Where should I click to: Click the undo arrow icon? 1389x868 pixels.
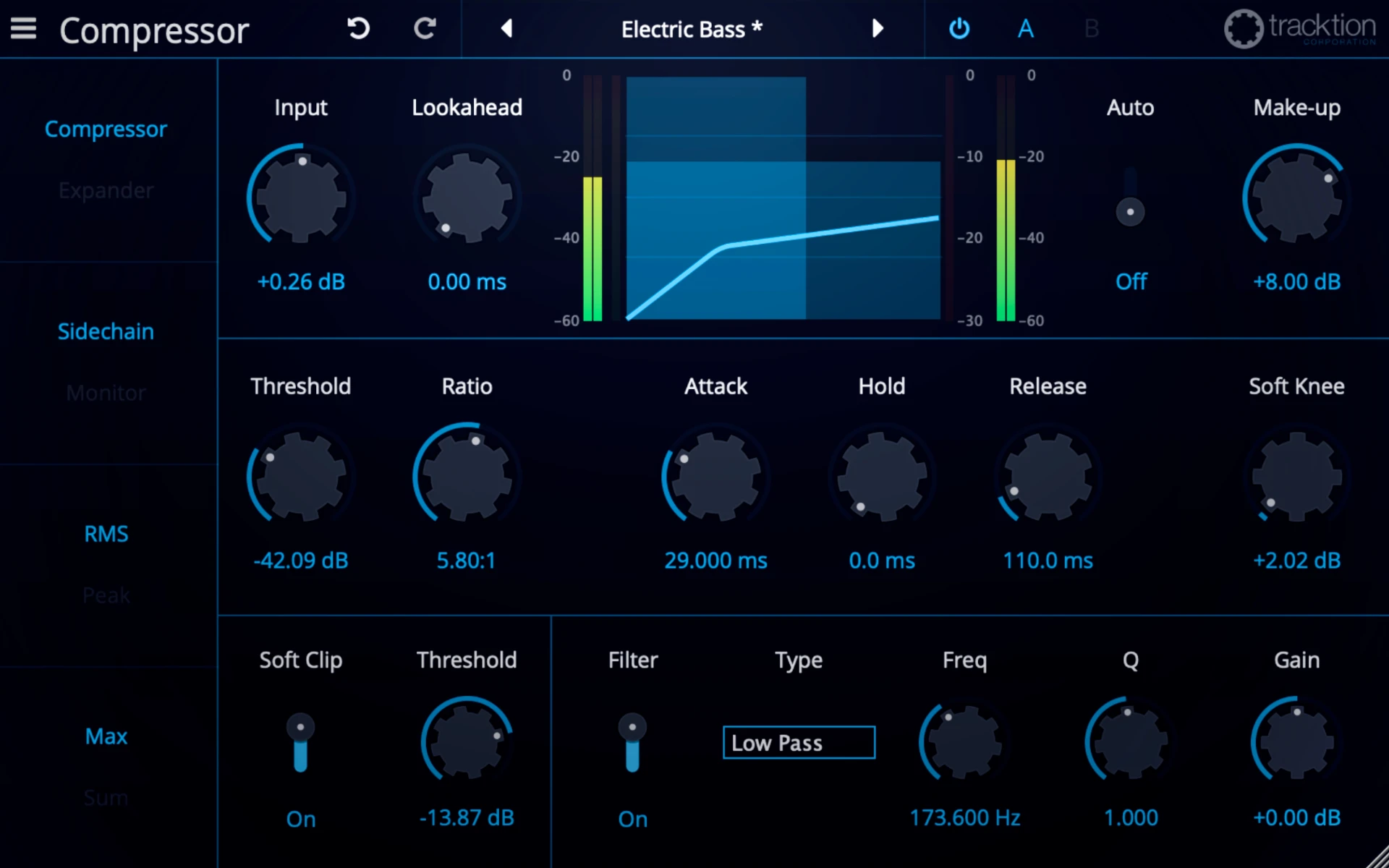(358, 28)
